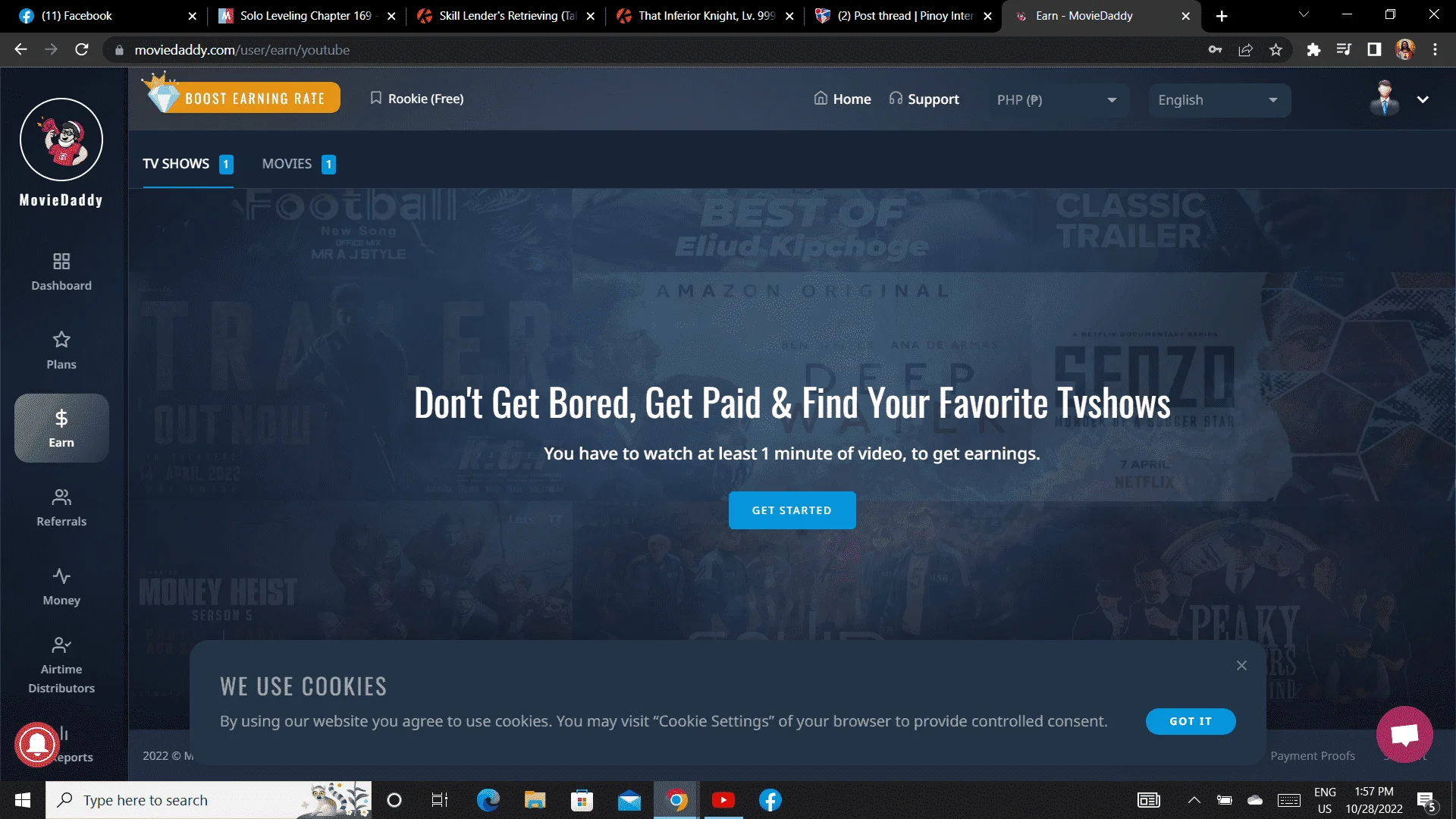Open a new browser tab
Image resolution: width=1456 pixels, height=819 pixels.
1222,16
